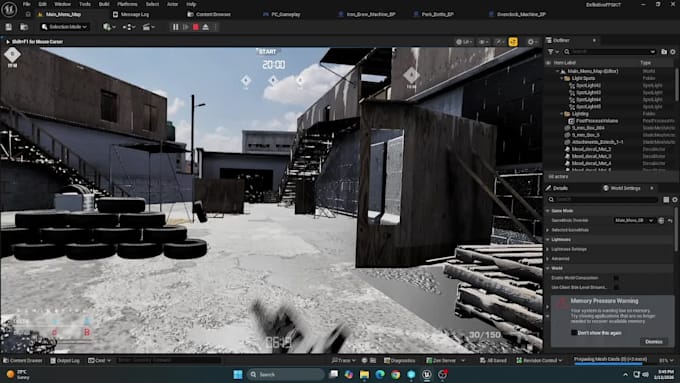
Task: Click the yellow highlighted viewport toolbar icon
Action: click(513, 42)
